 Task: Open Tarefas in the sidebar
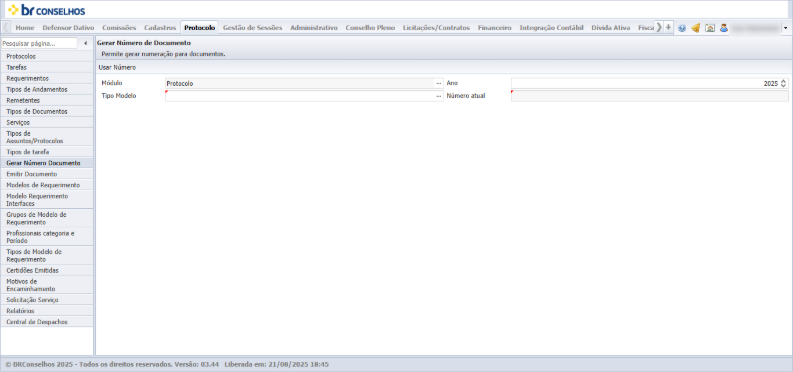[47, 67]
